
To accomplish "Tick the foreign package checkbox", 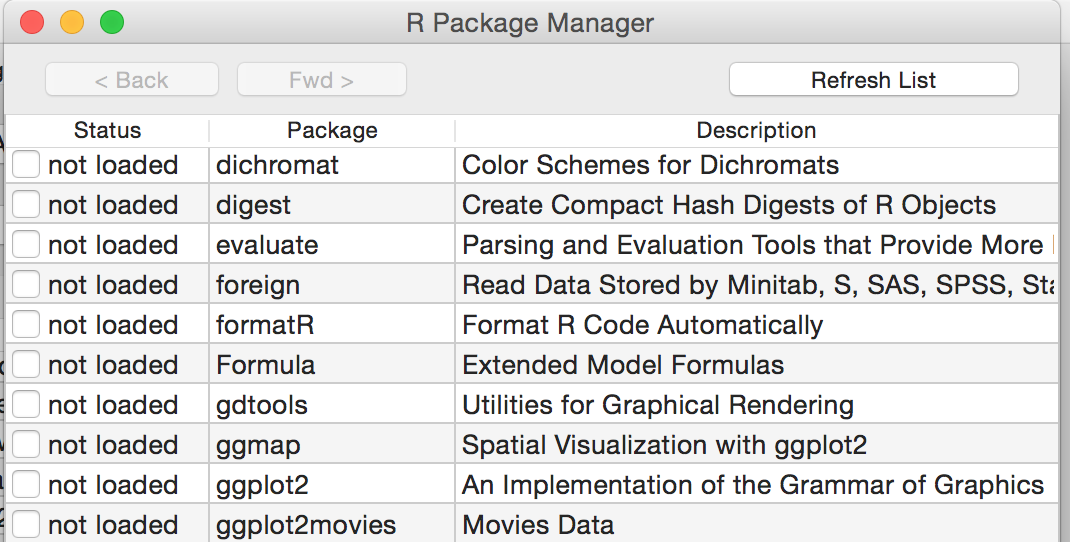I will coord(26,285).
